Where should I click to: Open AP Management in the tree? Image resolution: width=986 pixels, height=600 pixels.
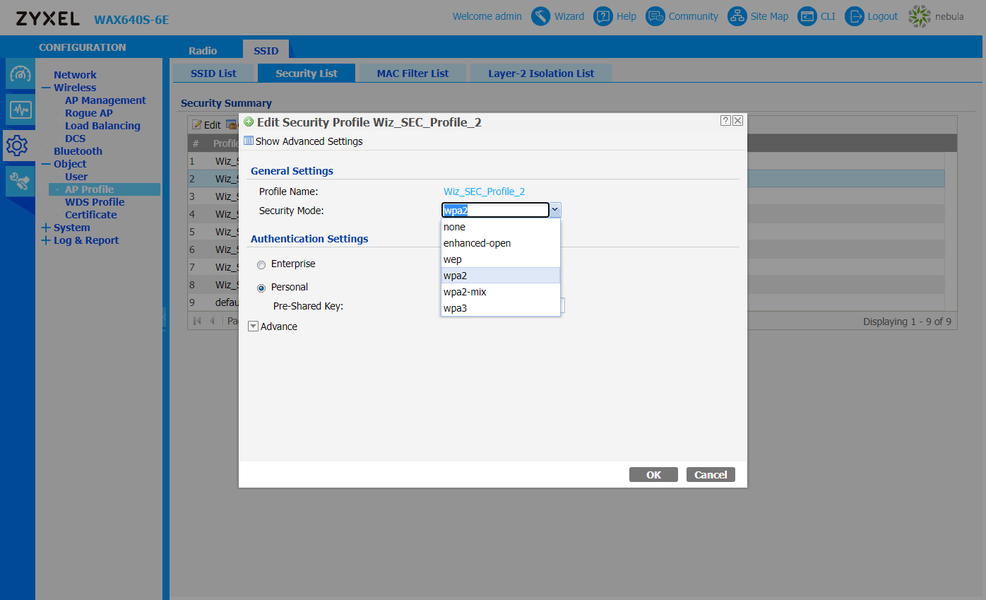105,101
